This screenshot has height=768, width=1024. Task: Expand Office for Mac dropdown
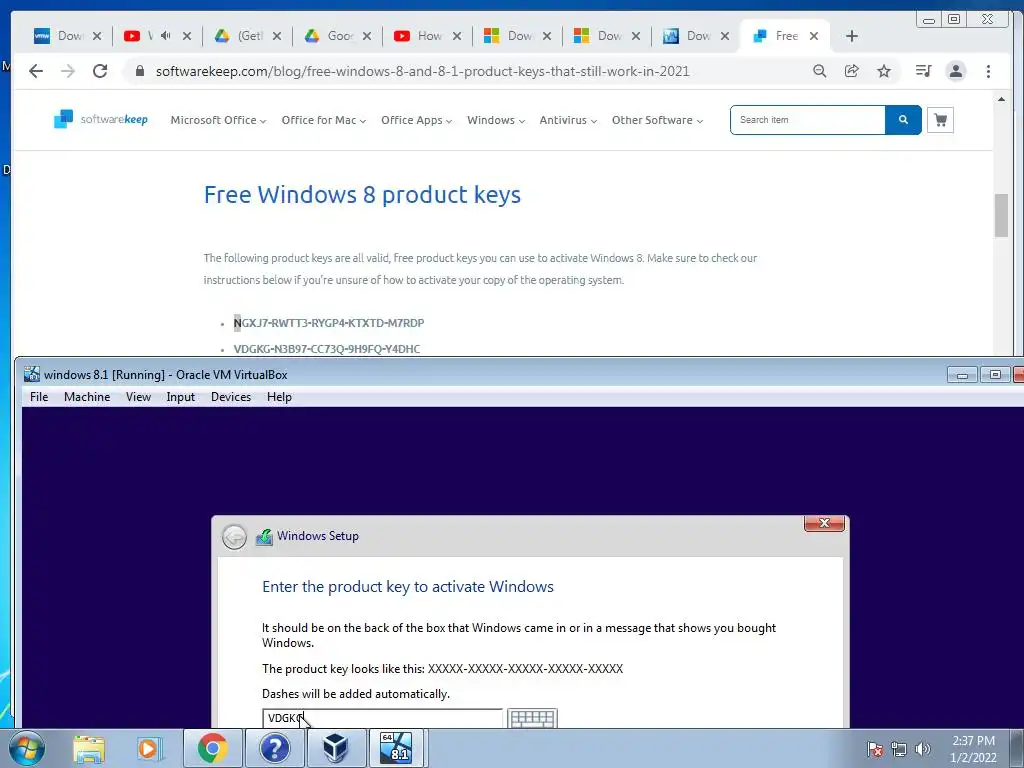323,120
